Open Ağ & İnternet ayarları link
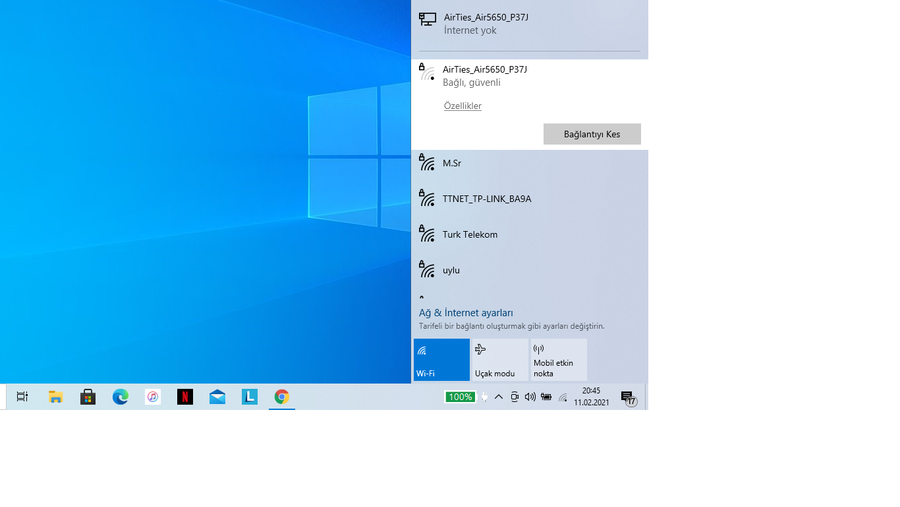This screenshot has height=507, width=900. (x=465, y=313)
